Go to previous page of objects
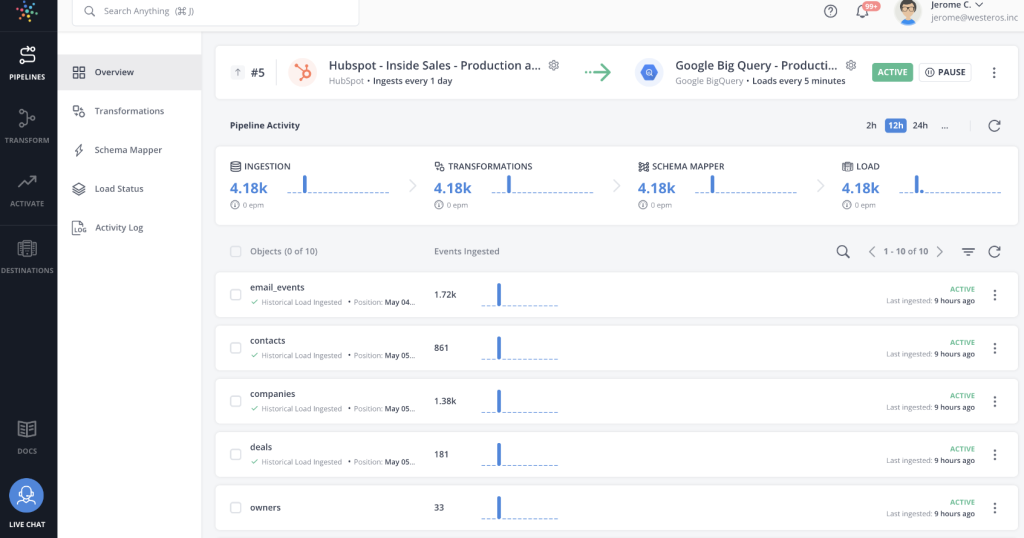This screenshot has height=538, width=1024. (x=872, y=251)
